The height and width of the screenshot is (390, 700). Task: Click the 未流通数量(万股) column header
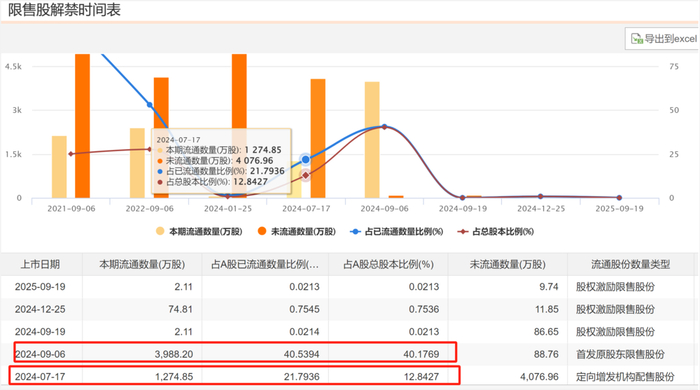508,265
